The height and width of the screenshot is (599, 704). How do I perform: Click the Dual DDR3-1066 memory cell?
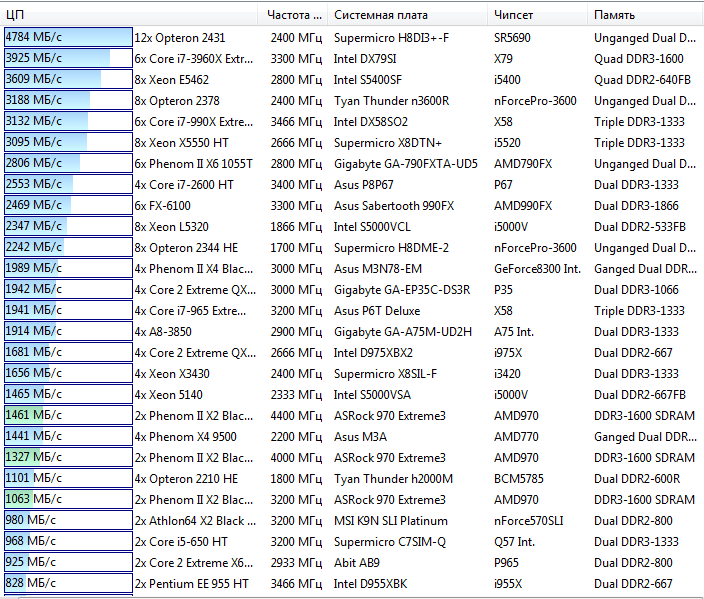point(636,290)
